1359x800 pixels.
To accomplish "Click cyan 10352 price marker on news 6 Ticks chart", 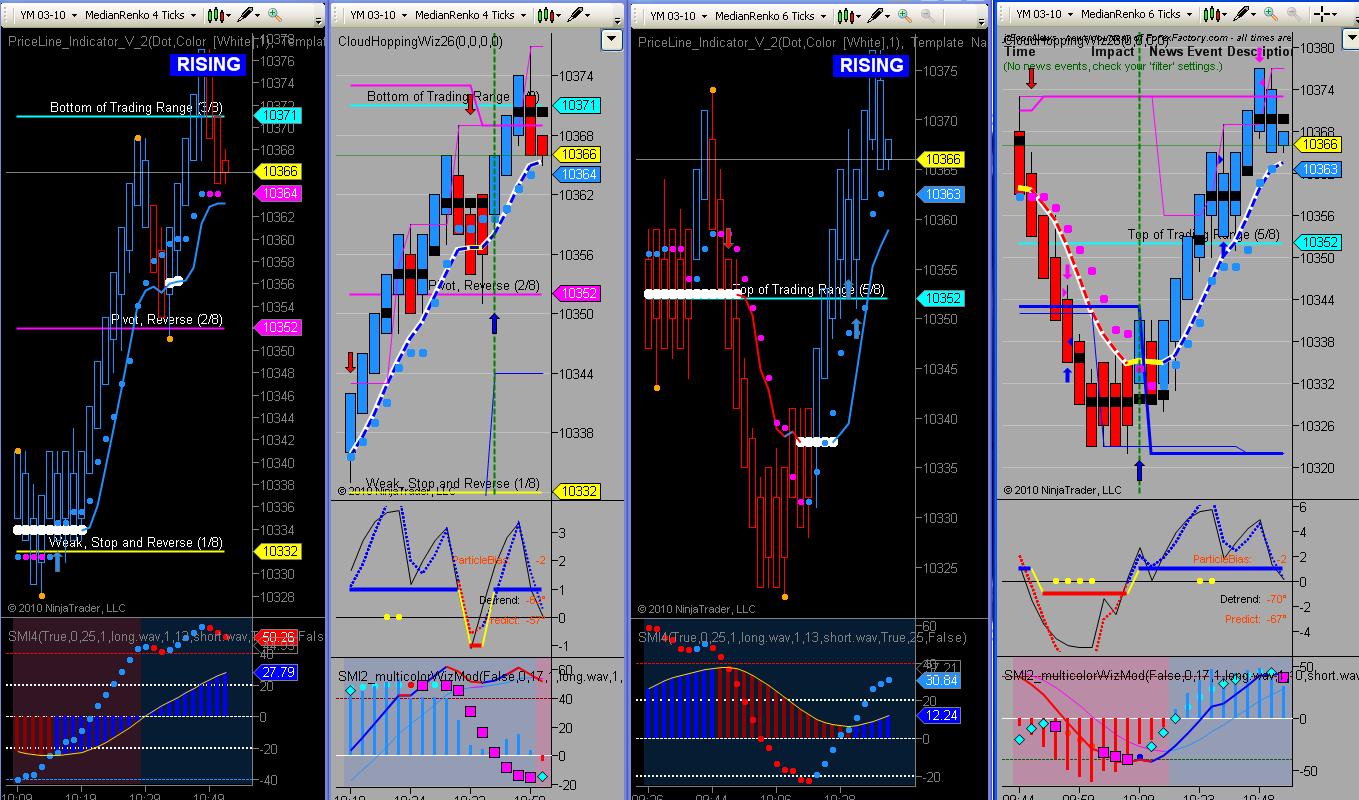I will click(x=1319, y=242).
